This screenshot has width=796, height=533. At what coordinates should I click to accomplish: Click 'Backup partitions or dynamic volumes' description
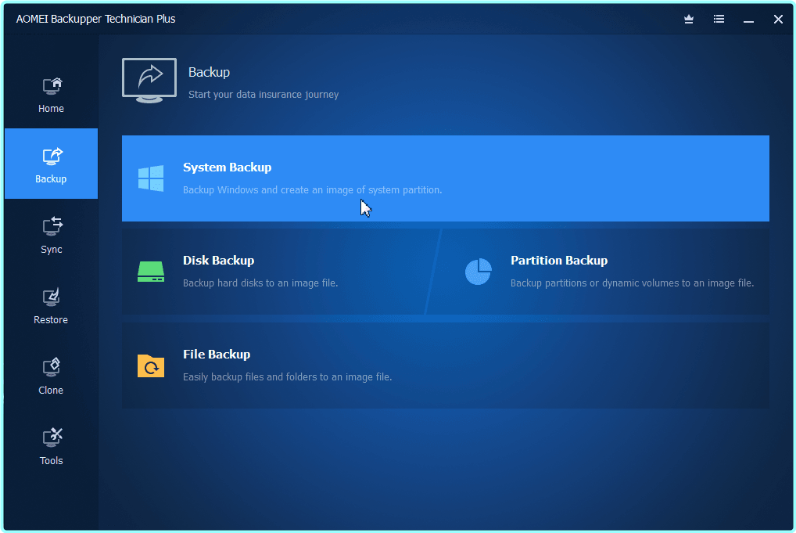coord(632,283)
